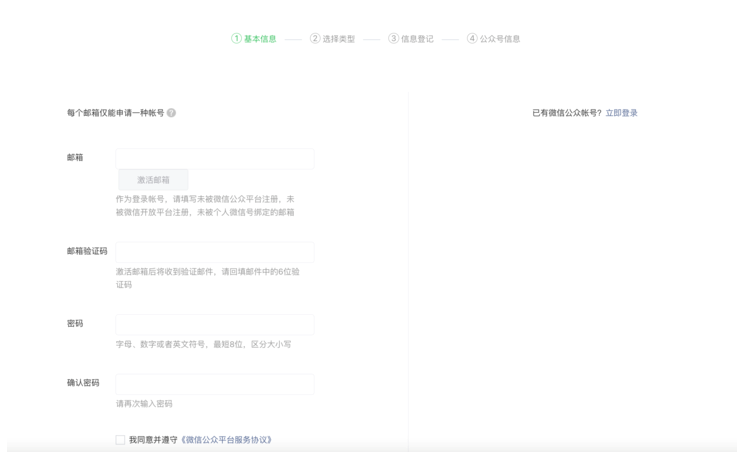This screenshot has width=750, height=460.
Task: Click the step 2 circled number icon
Action: [x=315, y=39]
